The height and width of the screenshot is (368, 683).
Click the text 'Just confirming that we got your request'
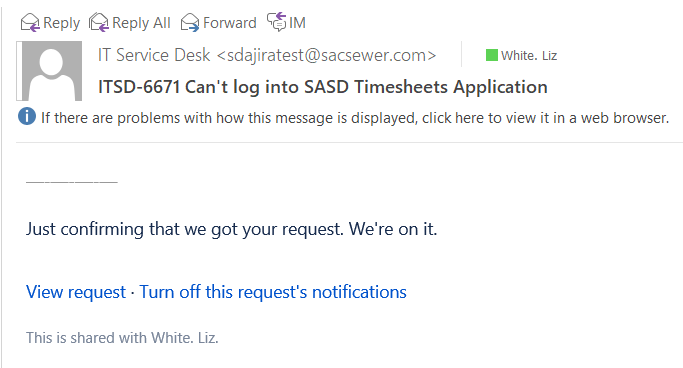tap(184, 229)
